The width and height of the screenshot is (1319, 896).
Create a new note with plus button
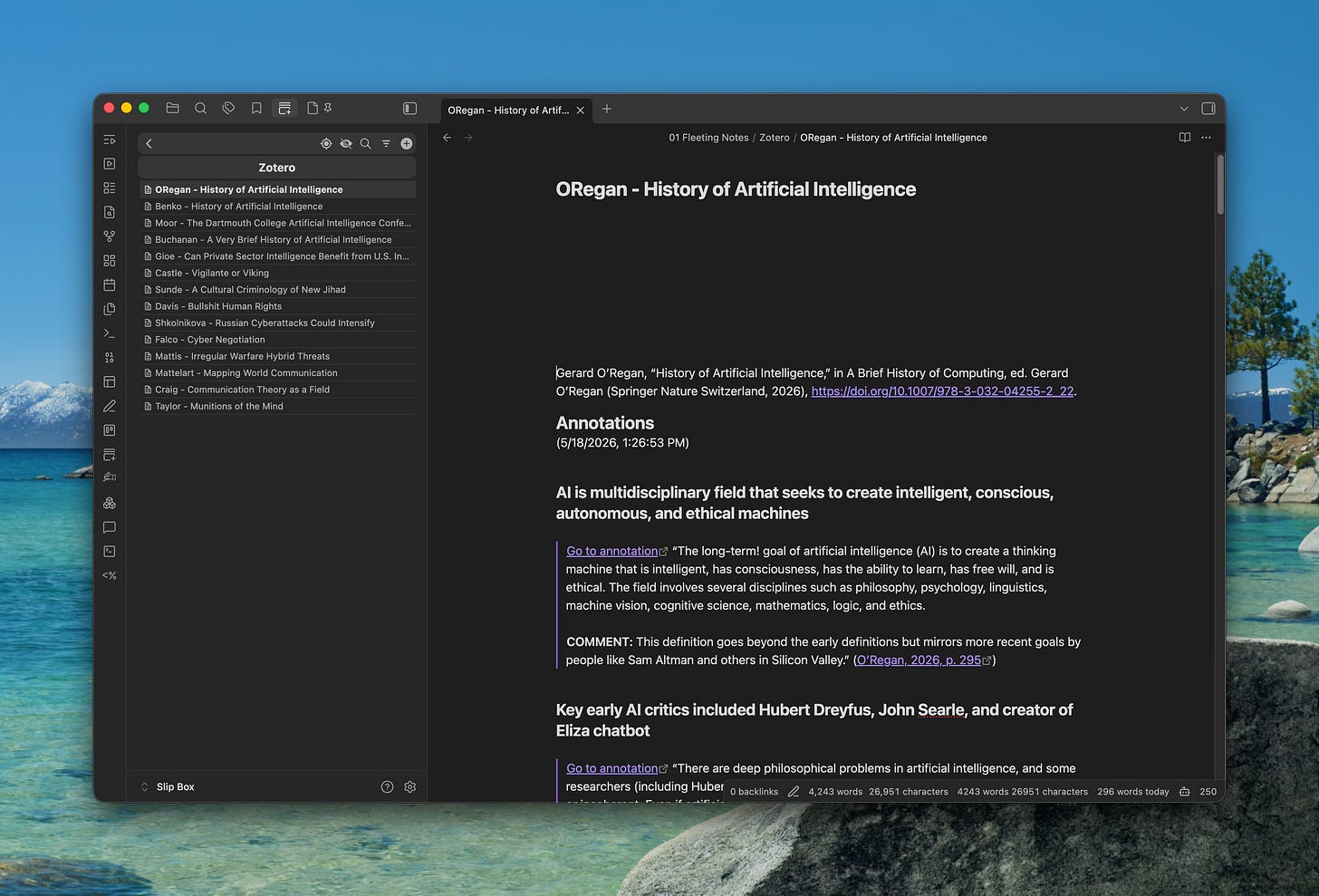(x=407, y=143)
